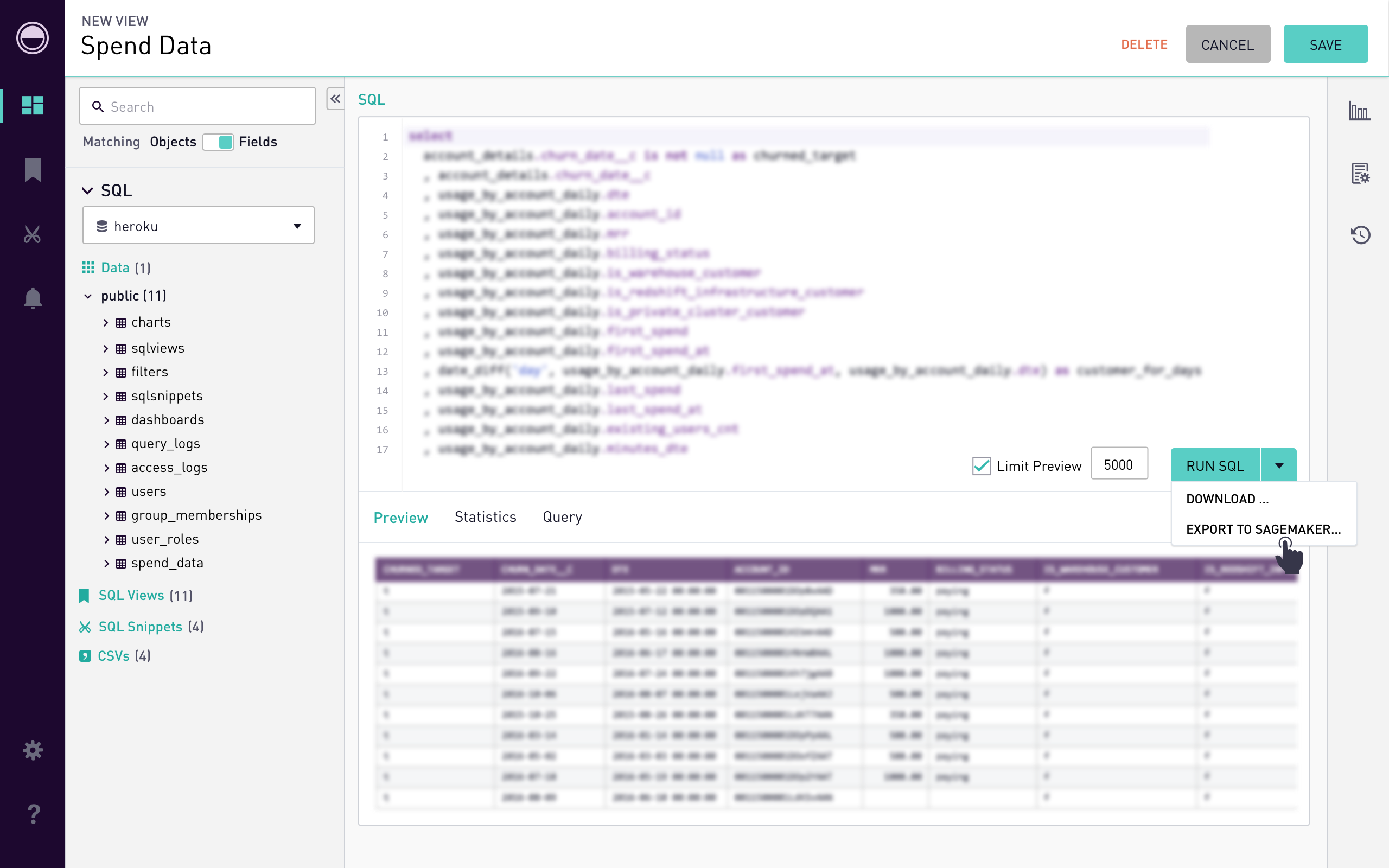
Task: Click the SQL Views bookmark icon
Action: coord(85,596)
